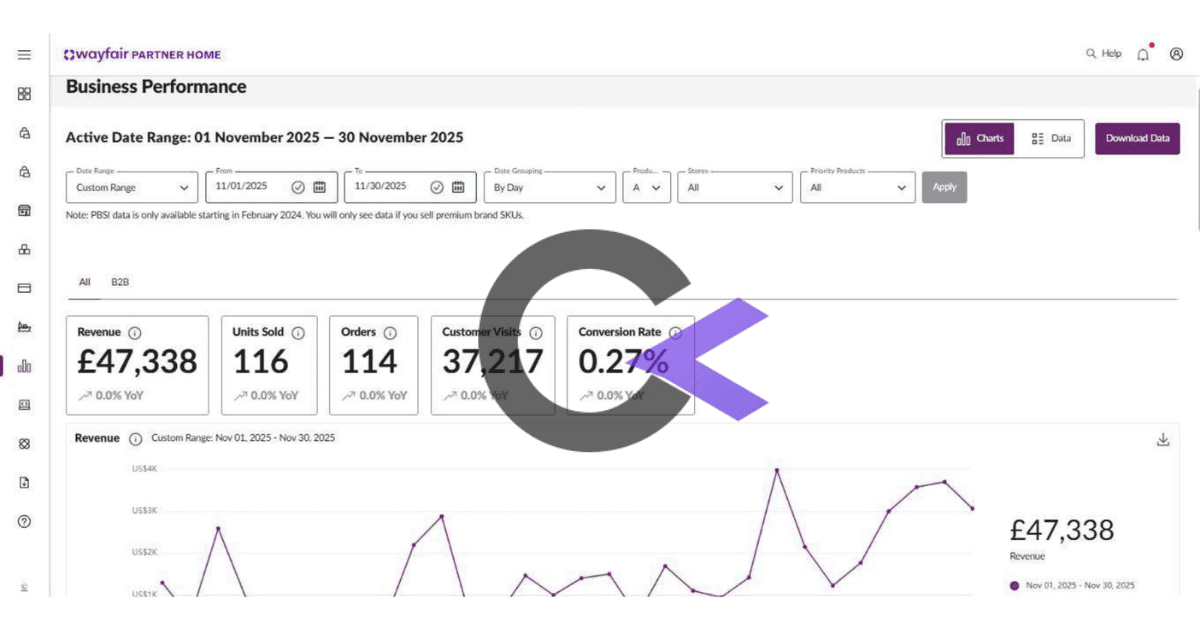The width and height of the screenshot is (1200, 630).
Task: Open the From date calendar picker icon
Action: point(319,187)
